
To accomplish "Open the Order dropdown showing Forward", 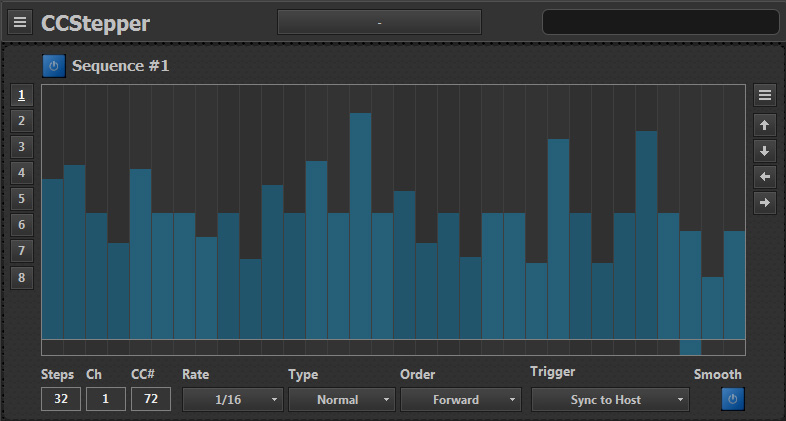I will tap(461, 399).
